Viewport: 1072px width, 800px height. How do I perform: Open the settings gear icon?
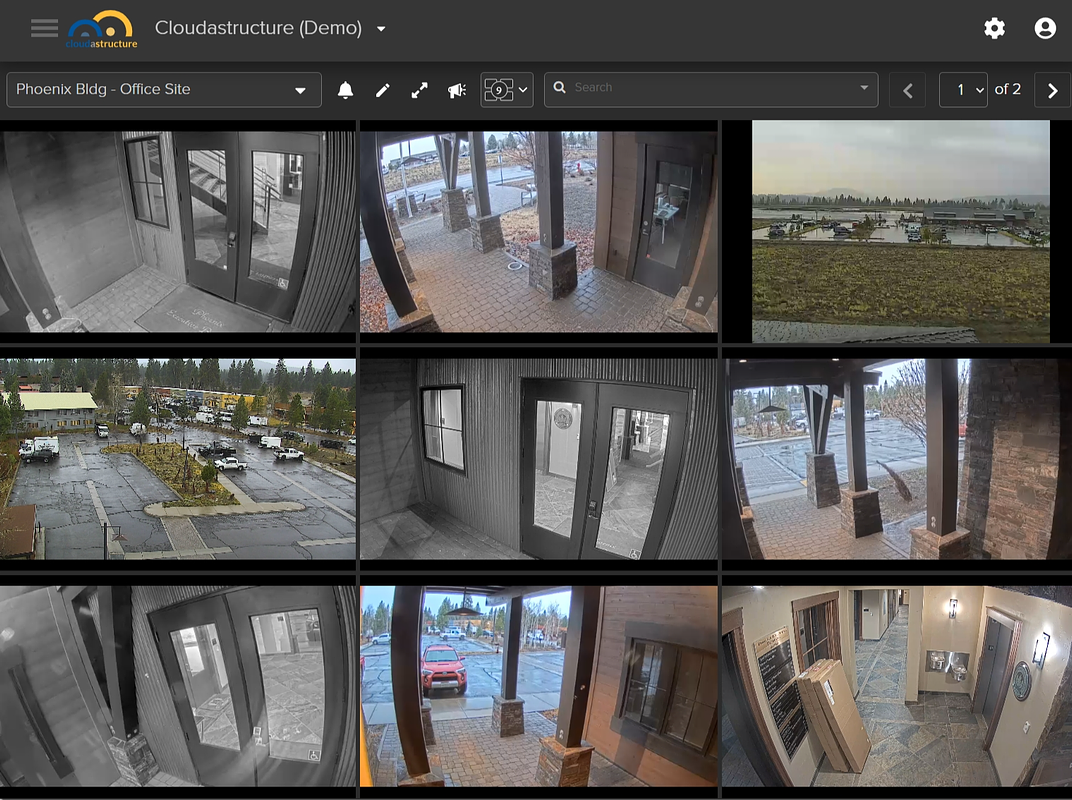(x=994, y=28)
